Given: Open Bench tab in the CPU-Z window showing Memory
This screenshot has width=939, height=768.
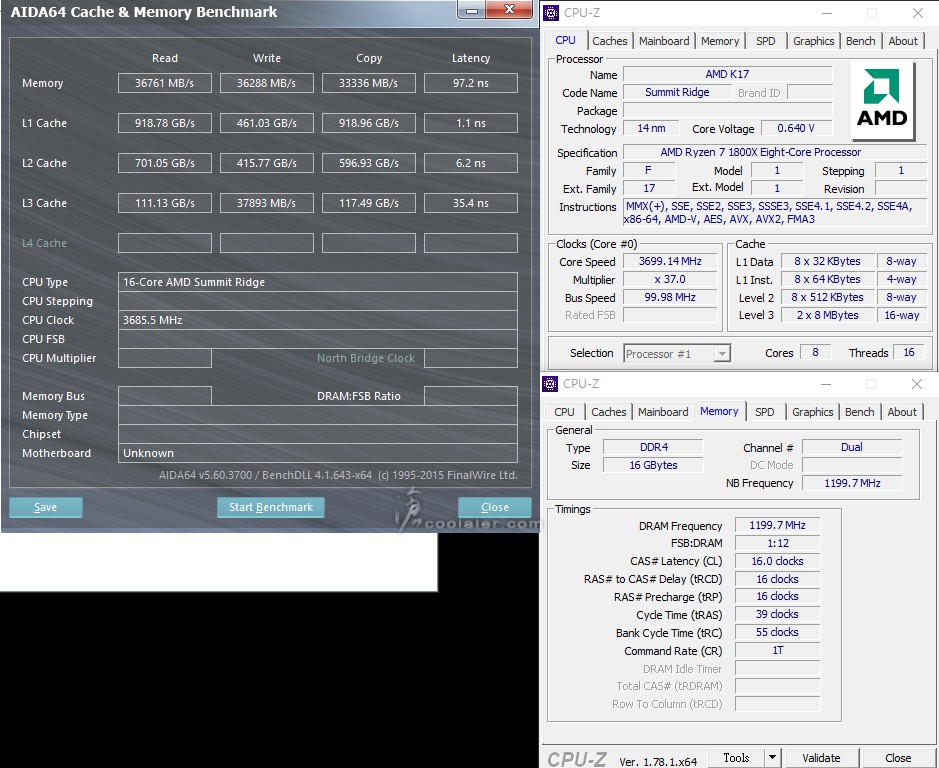Looking at the screenshot, I should click(859, 412).
